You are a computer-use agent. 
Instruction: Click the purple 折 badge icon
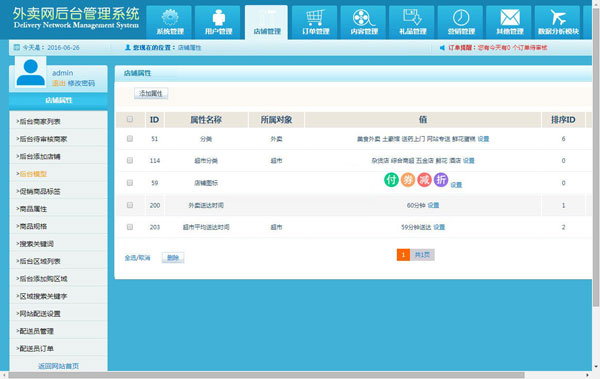(x=441, y=180)
